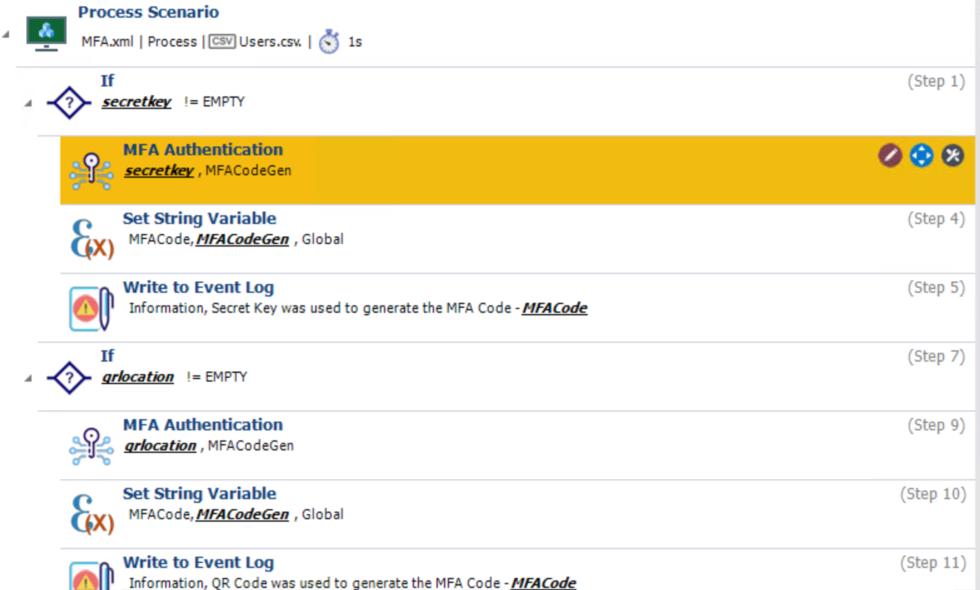The height and width of the screenshot is (590, 980).
Task: Collapse the qrlocation If block
Action: coord(27,378)
